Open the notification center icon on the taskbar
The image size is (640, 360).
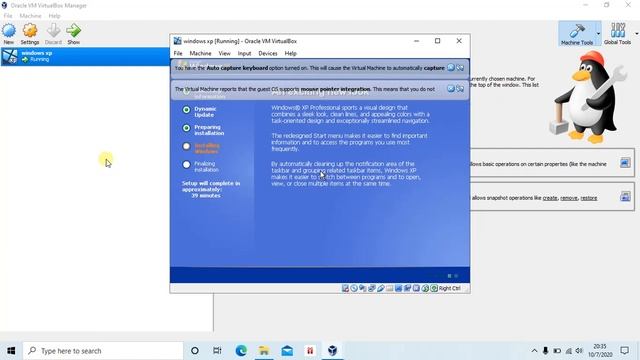(x=624, y=351)
